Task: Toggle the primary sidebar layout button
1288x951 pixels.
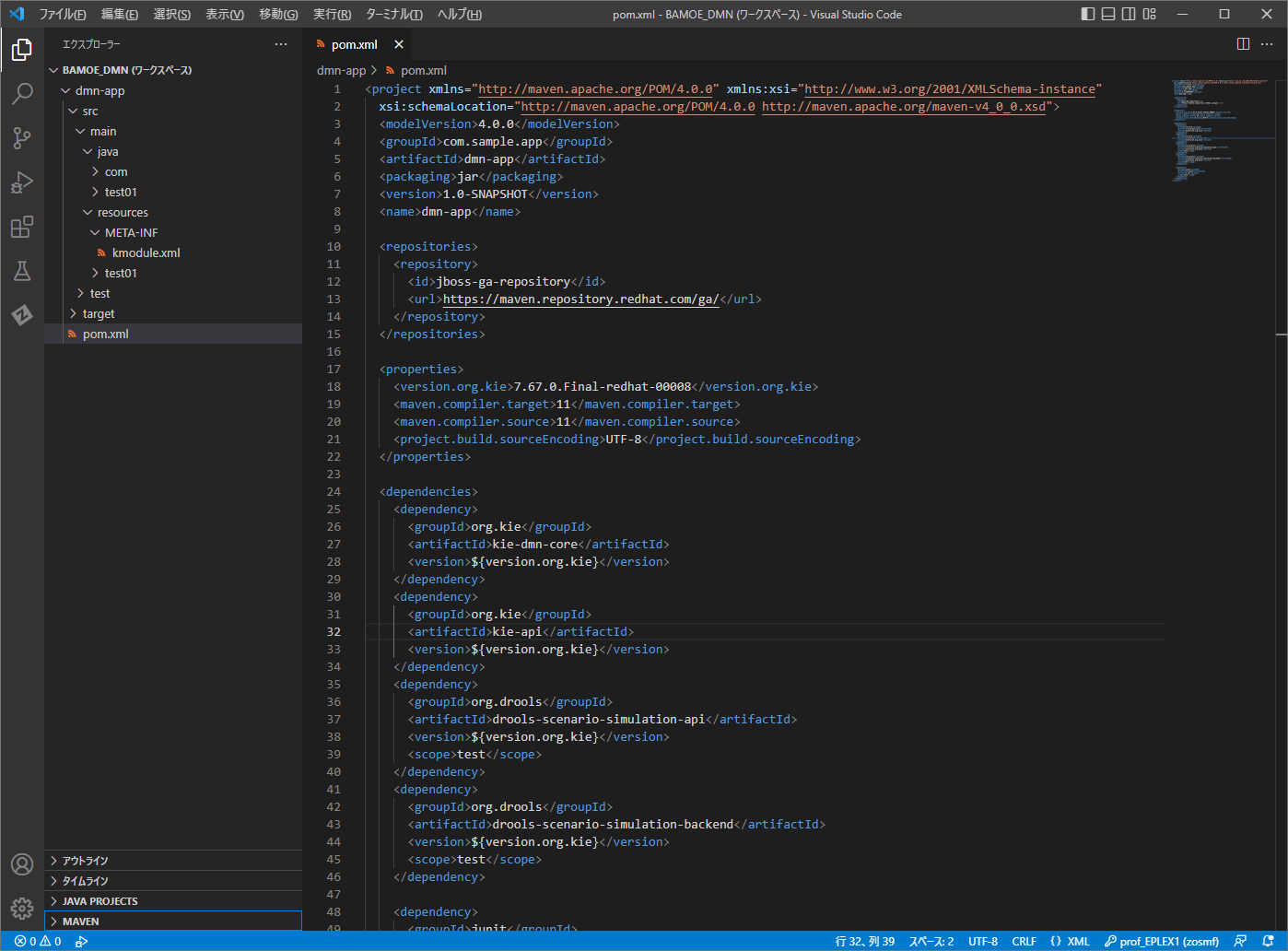Action: pos(1088,14)
